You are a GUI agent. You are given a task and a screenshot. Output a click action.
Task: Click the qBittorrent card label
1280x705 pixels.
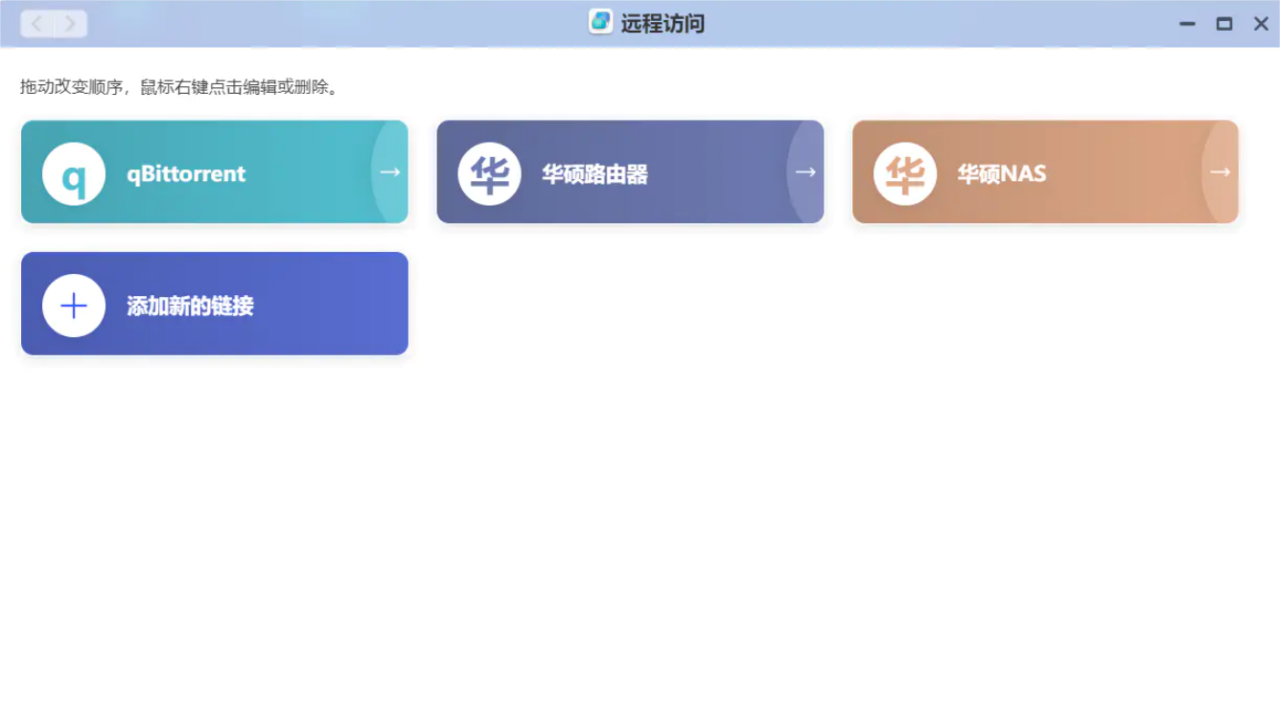(x=186, y=174)
